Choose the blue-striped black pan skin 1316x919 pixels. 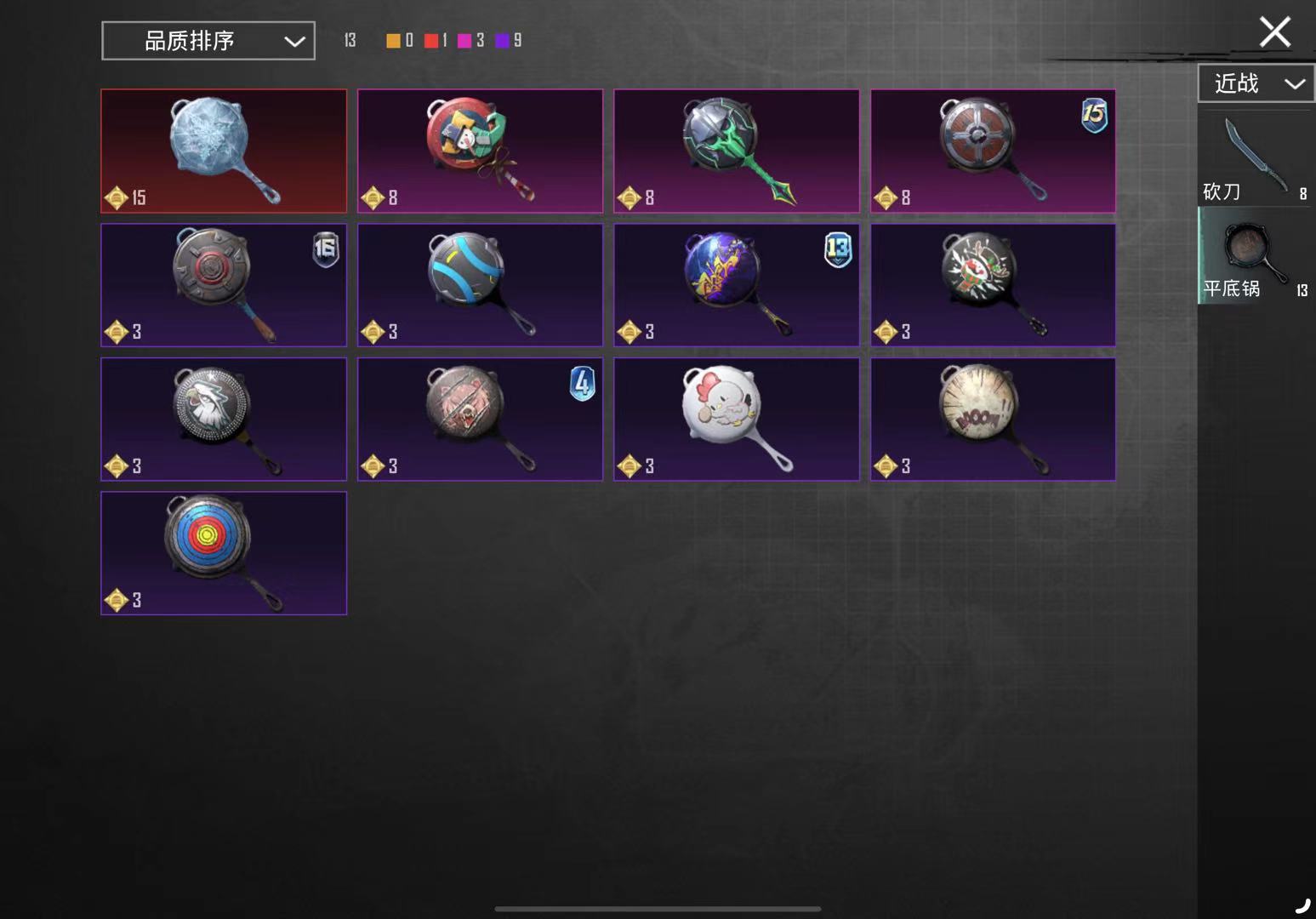point(480,285)
